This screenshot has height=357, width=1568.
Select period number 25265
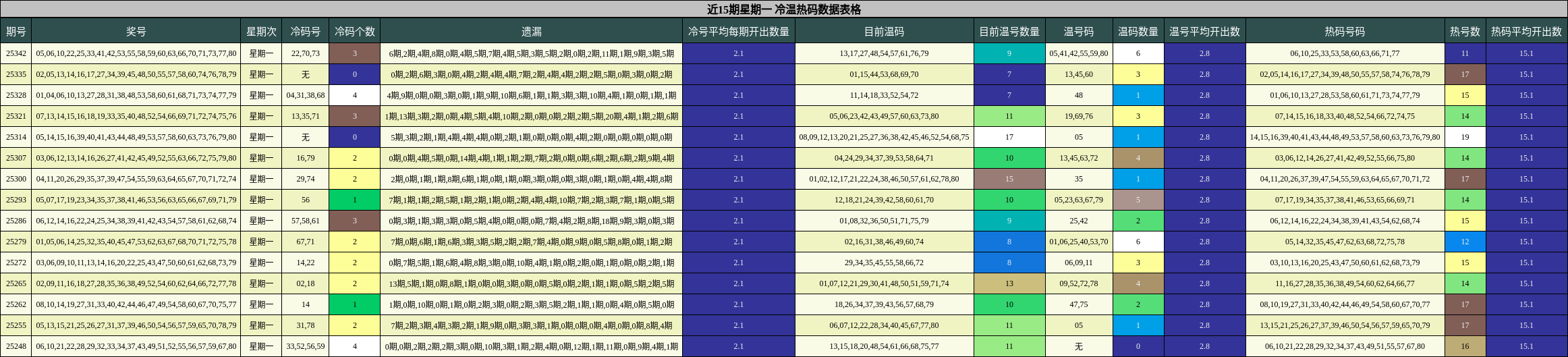click(x=16, y=283)
